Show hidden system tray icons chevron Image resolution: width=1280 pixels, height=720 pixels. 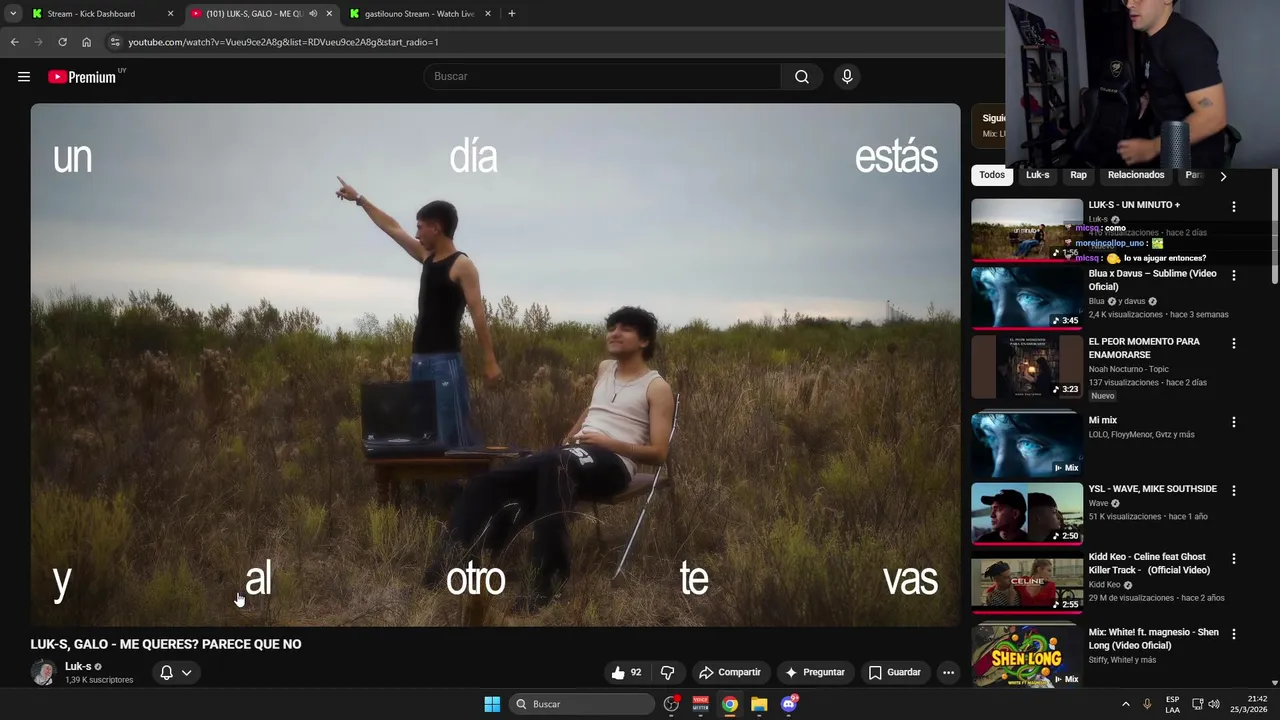point(1125,704)
